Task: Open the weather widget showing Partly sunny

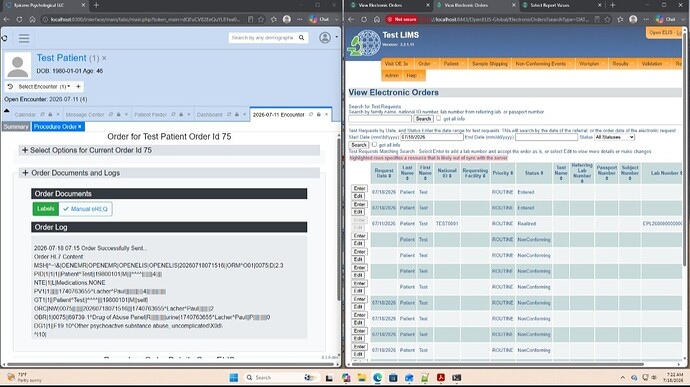Action: tap(24, 377)
